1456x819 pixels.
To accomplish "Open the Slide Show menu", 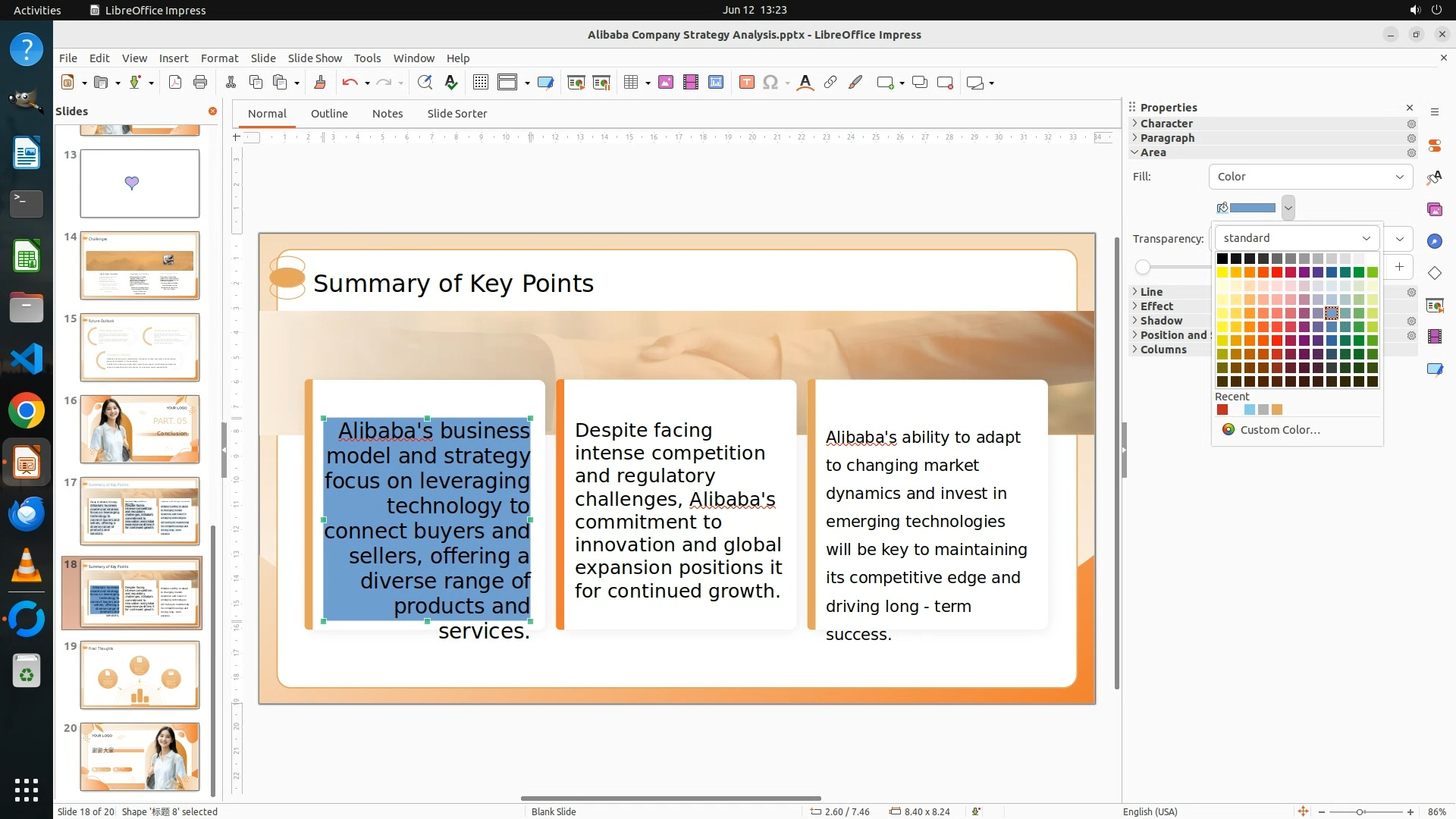I will tap(315, 58).
